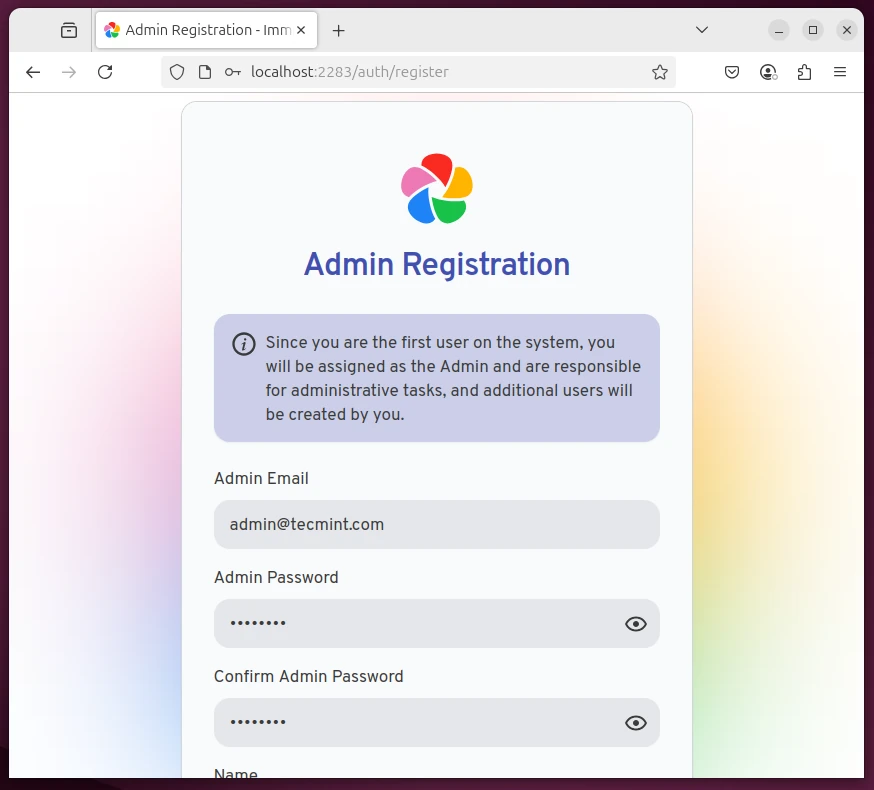Open the extensions puzzle icon
This screenshot has width=874, height=790.
tap(804, 72)
